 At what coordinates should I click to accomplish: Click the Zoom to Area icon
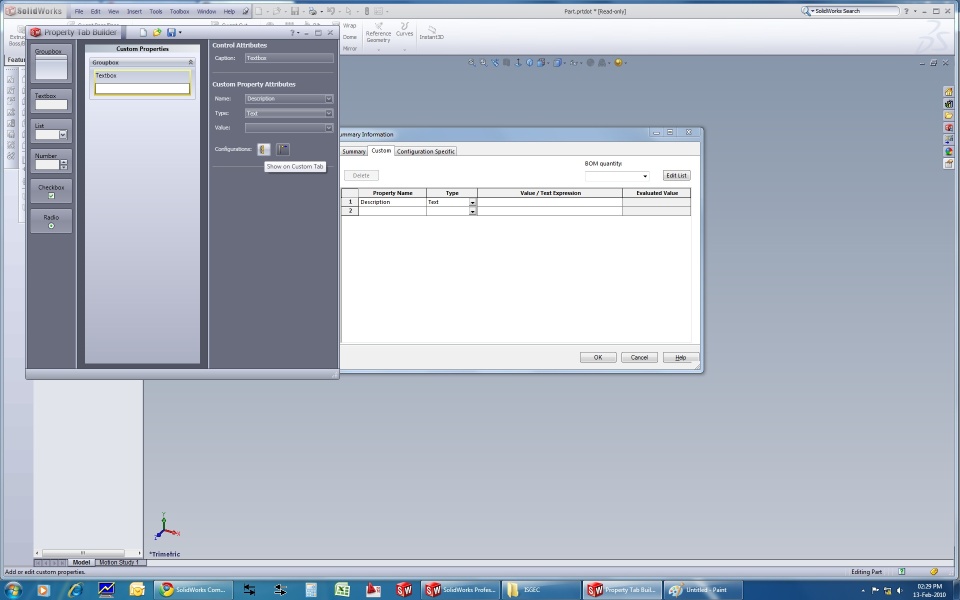pyautogui.click(x=483, y=62)
